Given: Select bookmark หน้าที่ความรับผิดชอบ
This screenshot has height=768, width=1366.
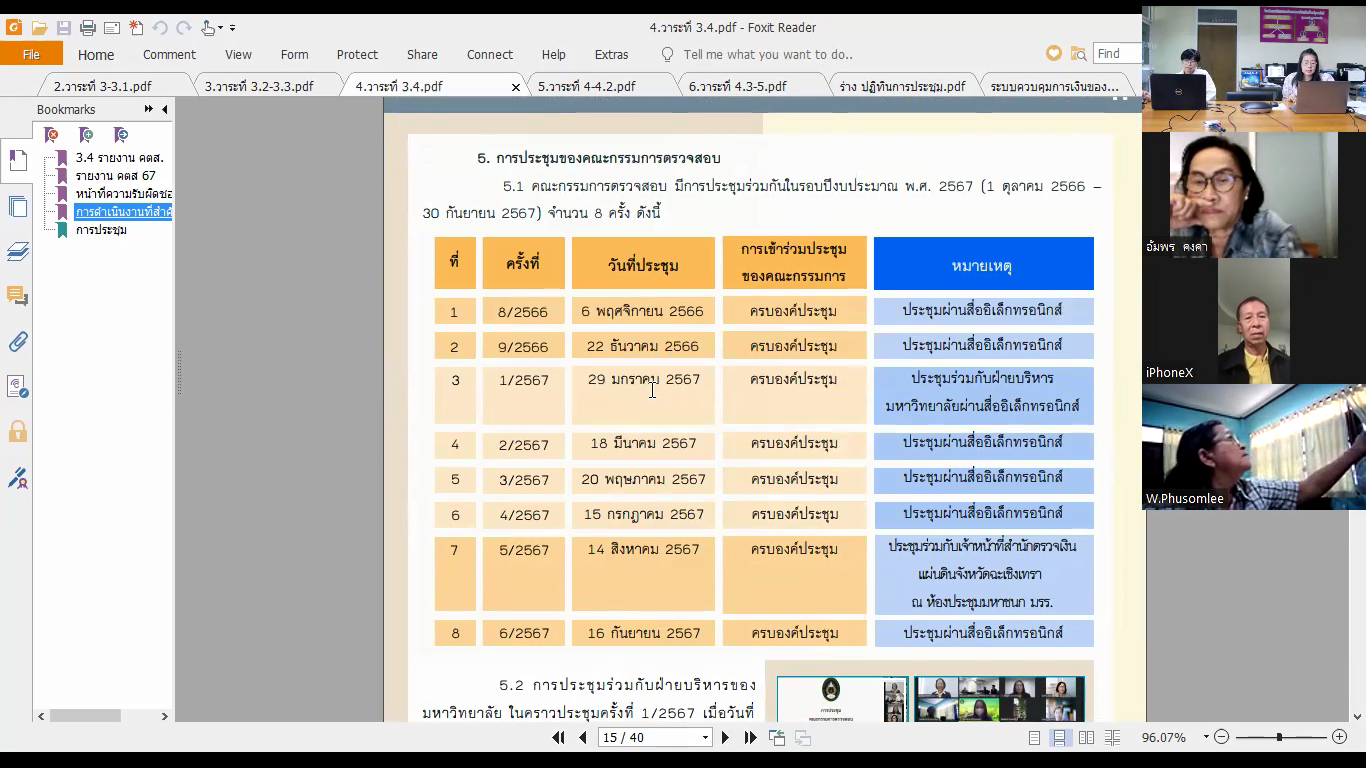Looking at the screenshot, I should coord(124,194).
